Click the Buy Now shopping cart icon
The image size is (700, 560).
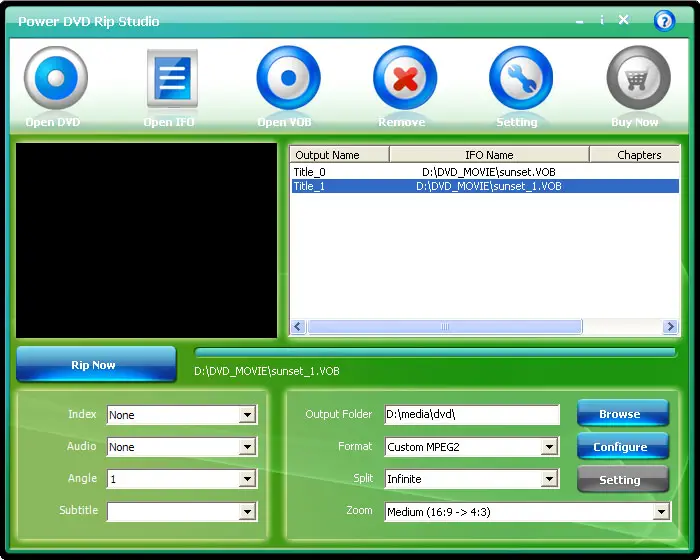click(x=638, y=78)
